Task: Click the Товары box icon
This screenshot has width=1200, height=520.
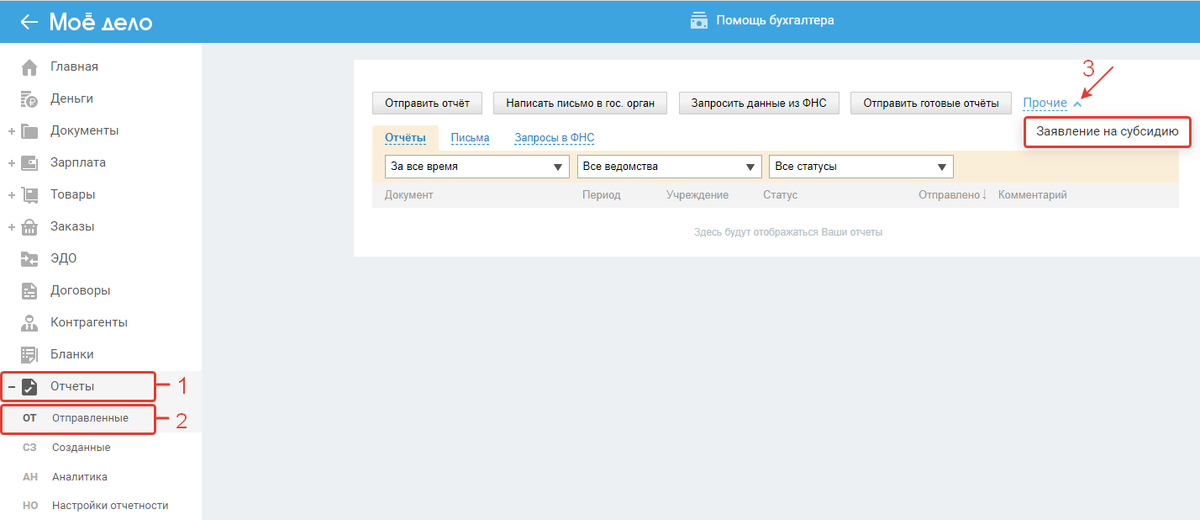Action: (x=30, y=195)
